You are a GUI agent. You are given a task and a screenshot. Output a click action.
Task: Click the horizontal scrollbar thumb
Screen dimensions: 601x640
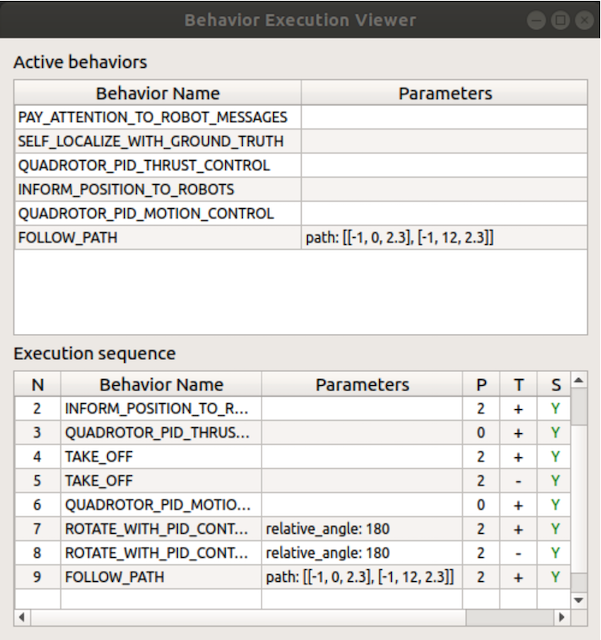click(x=241, y=617)
